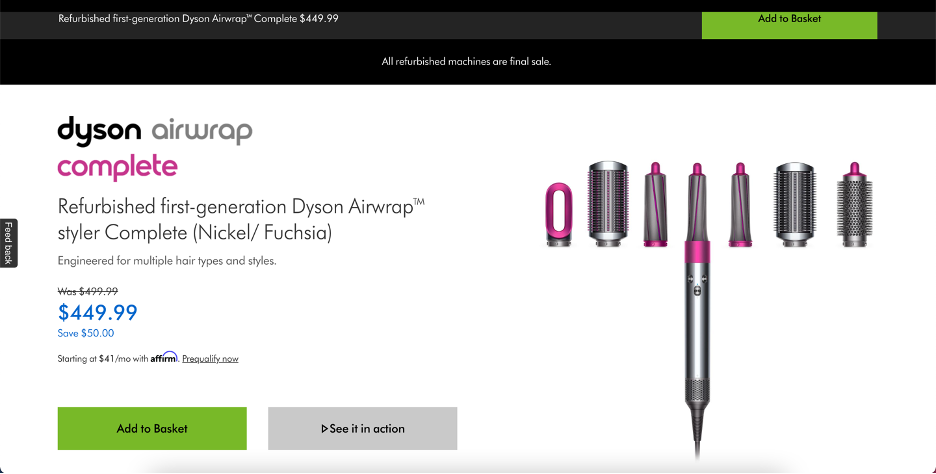This screenshot has width=936, height=474.
Task: Click the Dyson Airwrap Complete logo
Action: 155,148
